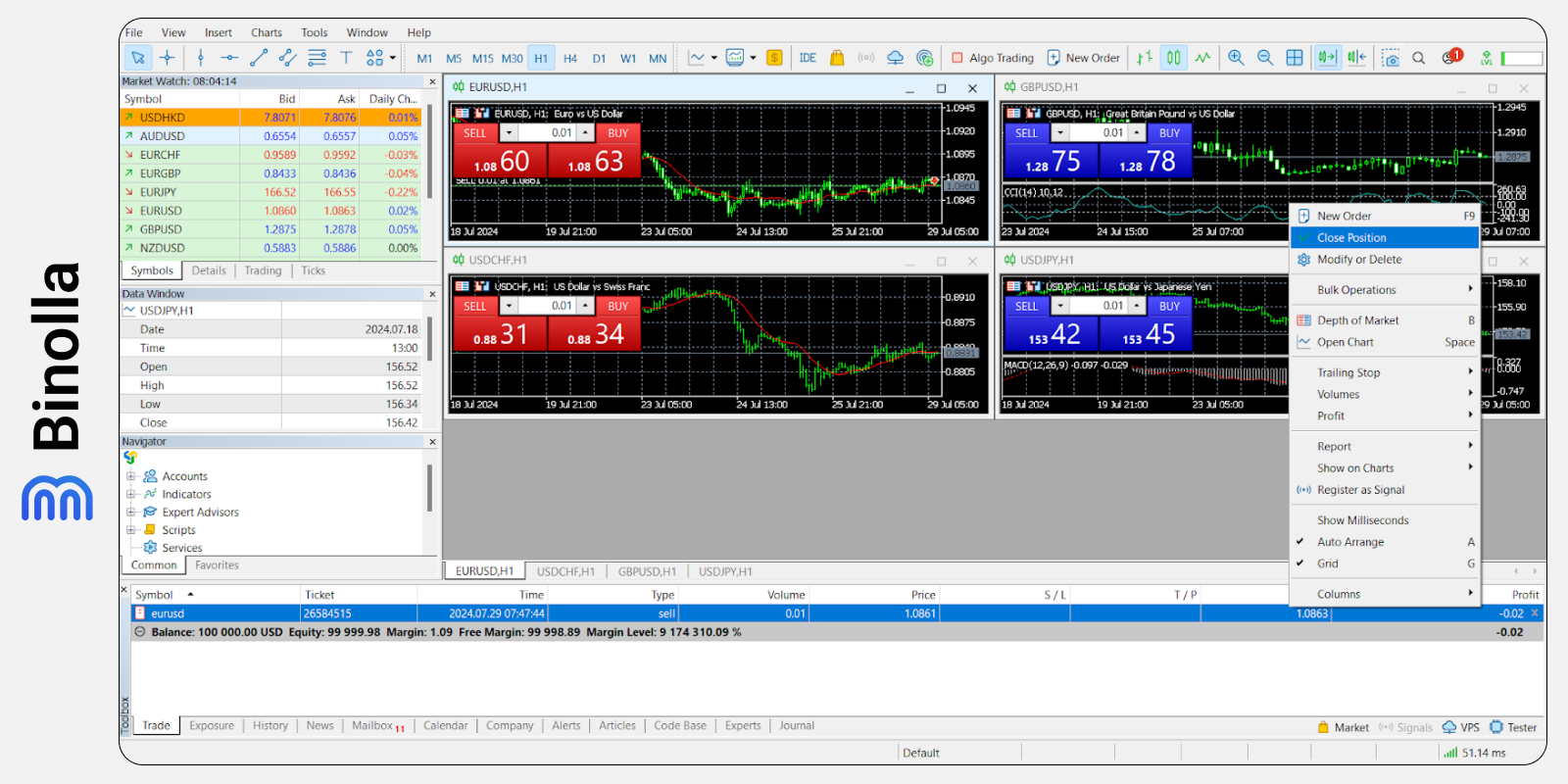1568x784 pixels.
Task: Close eurusd position with row X button
Action: [1535, 613]
